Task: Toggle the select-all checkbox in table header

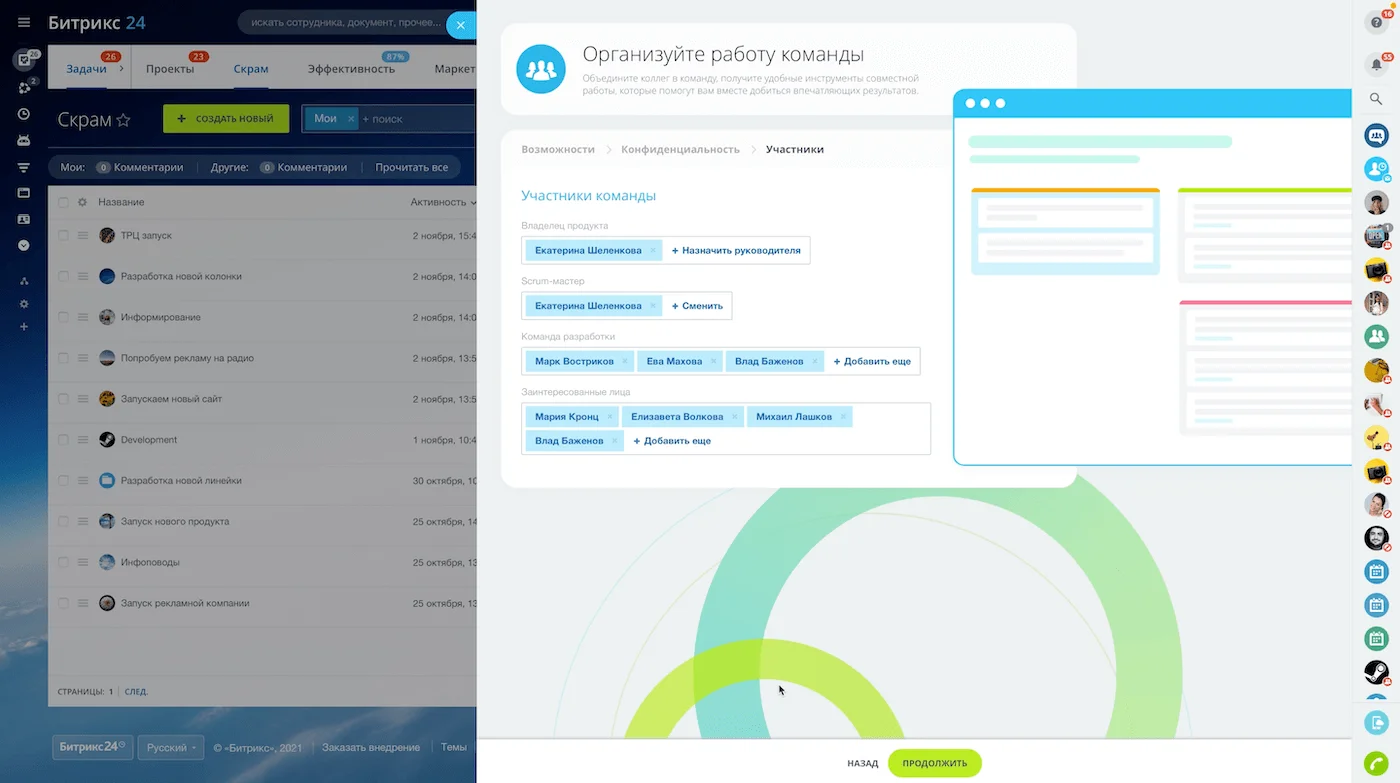Action: coord(64,202)
